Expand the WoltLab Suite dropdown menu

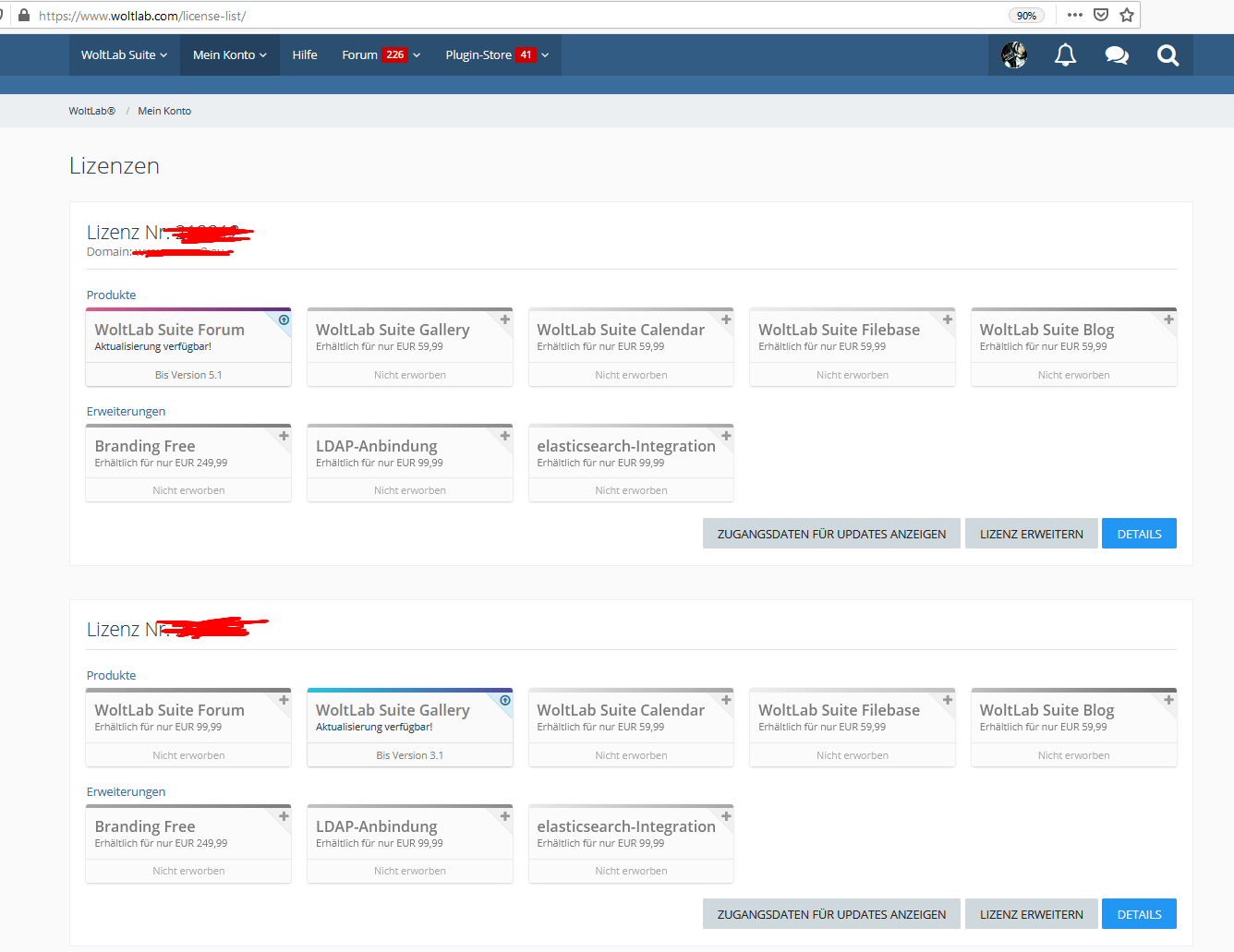(124, 55)
